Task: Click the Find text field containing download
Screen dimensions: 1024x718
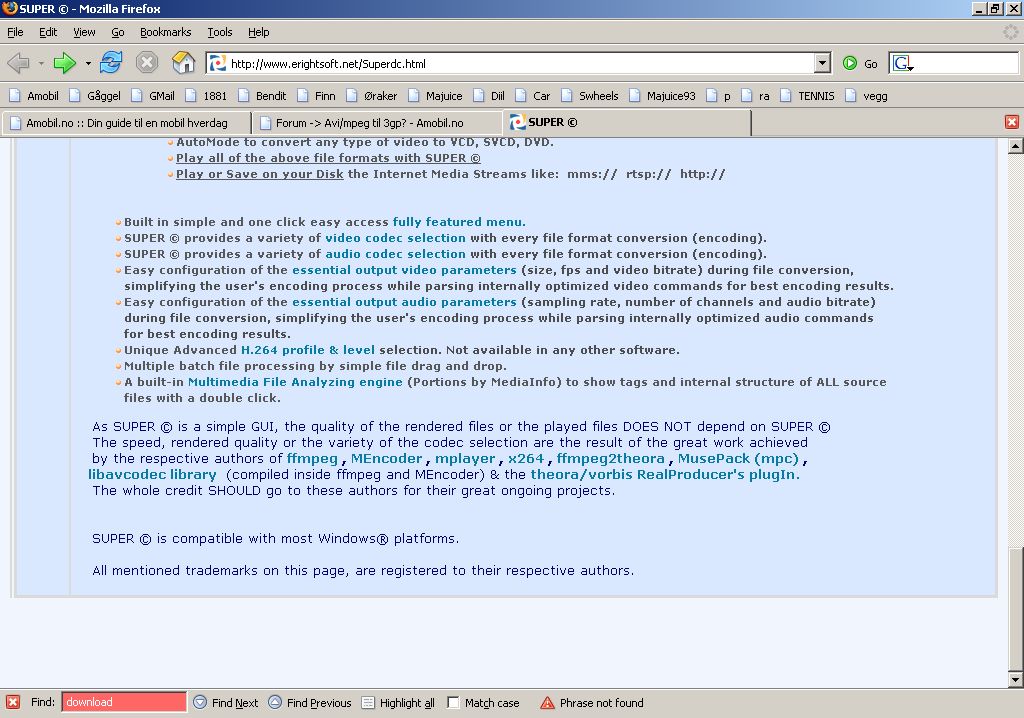Action: point(124,702)
